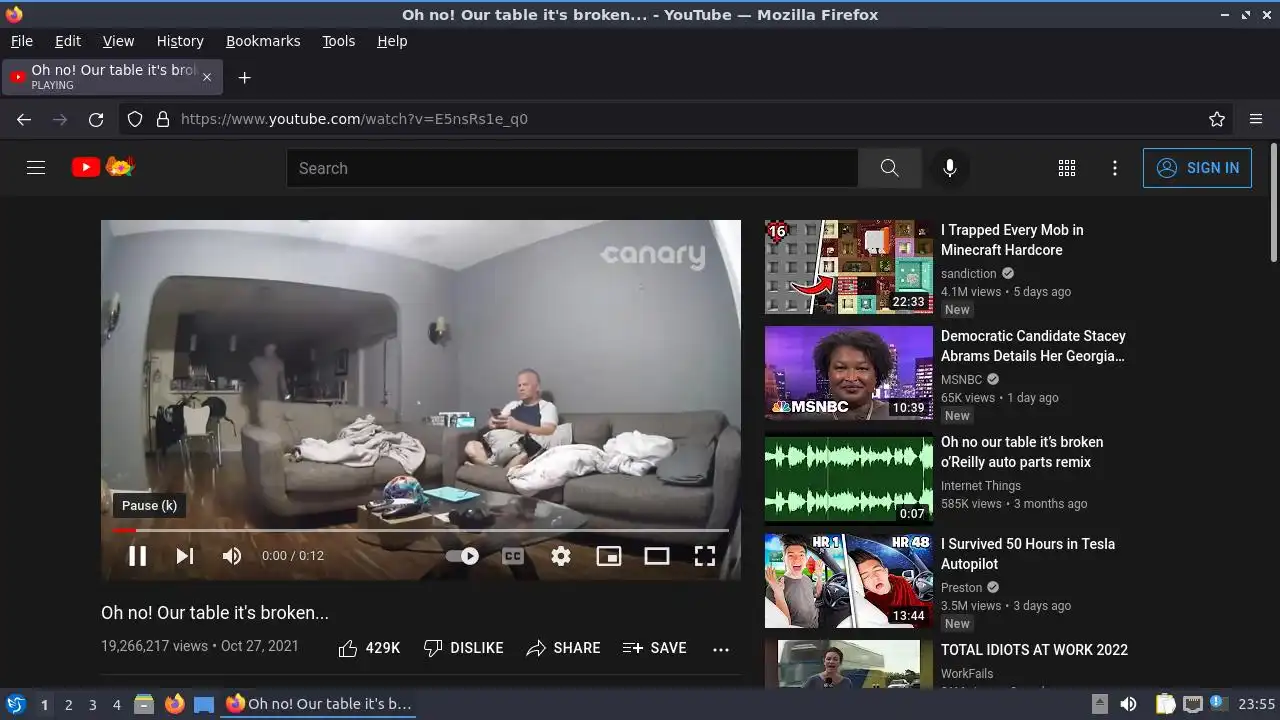This screenshot has width=1280, height=720.
Task: Show site info via padlock icon
Action: point(163,119)
